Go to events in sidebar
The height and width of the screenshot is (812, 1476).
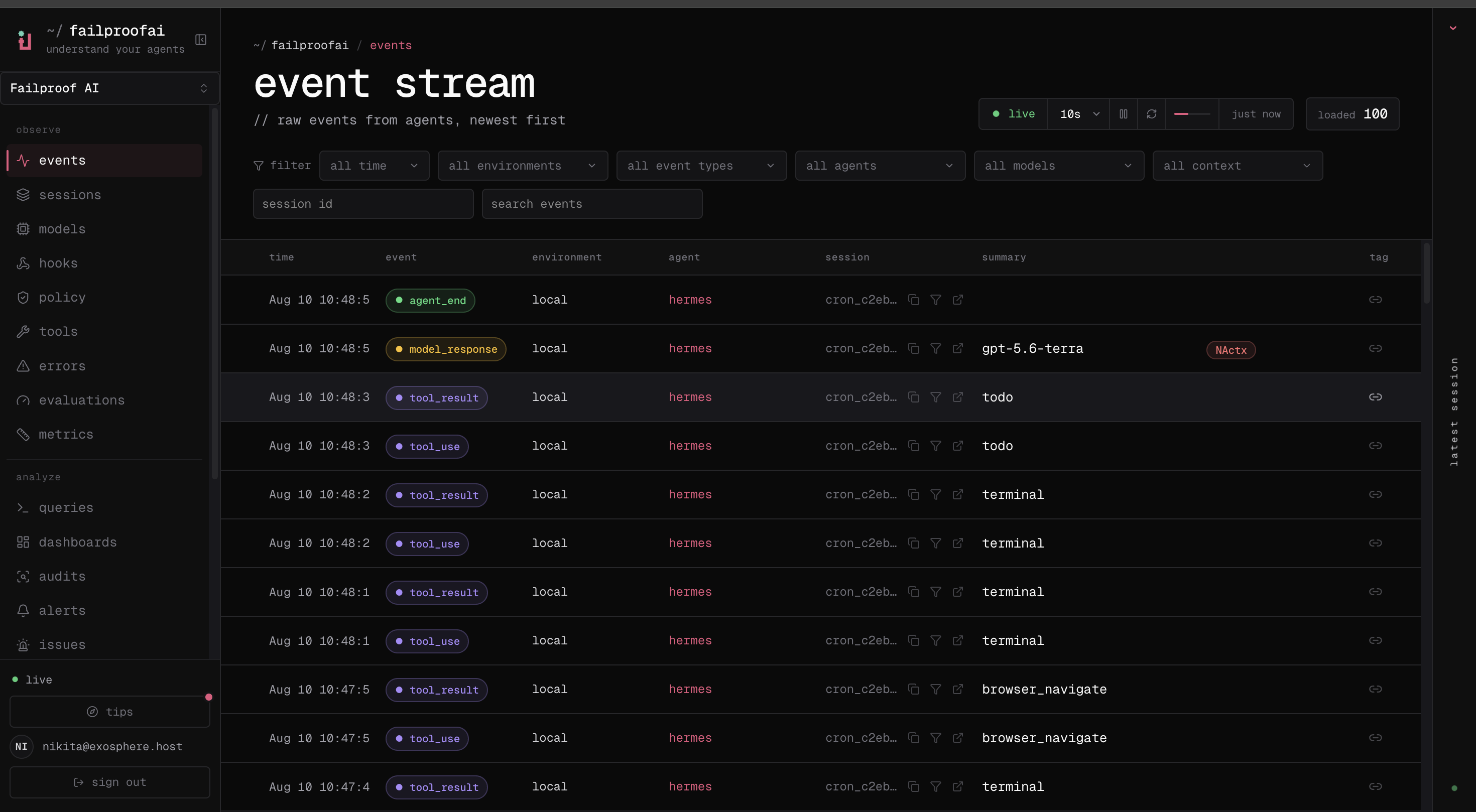104,160
